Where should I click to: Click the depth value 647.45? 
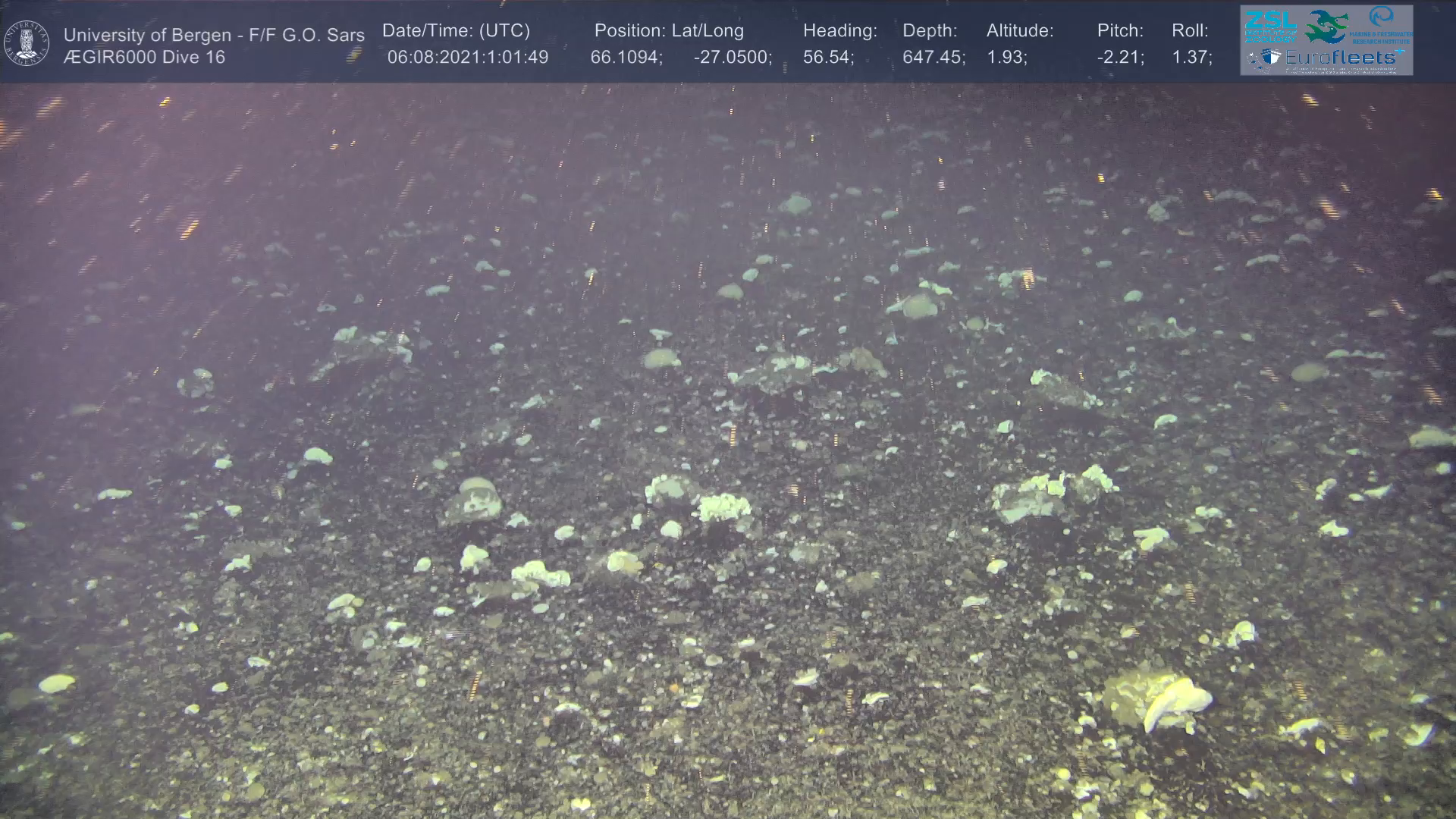tap(933, 58)
